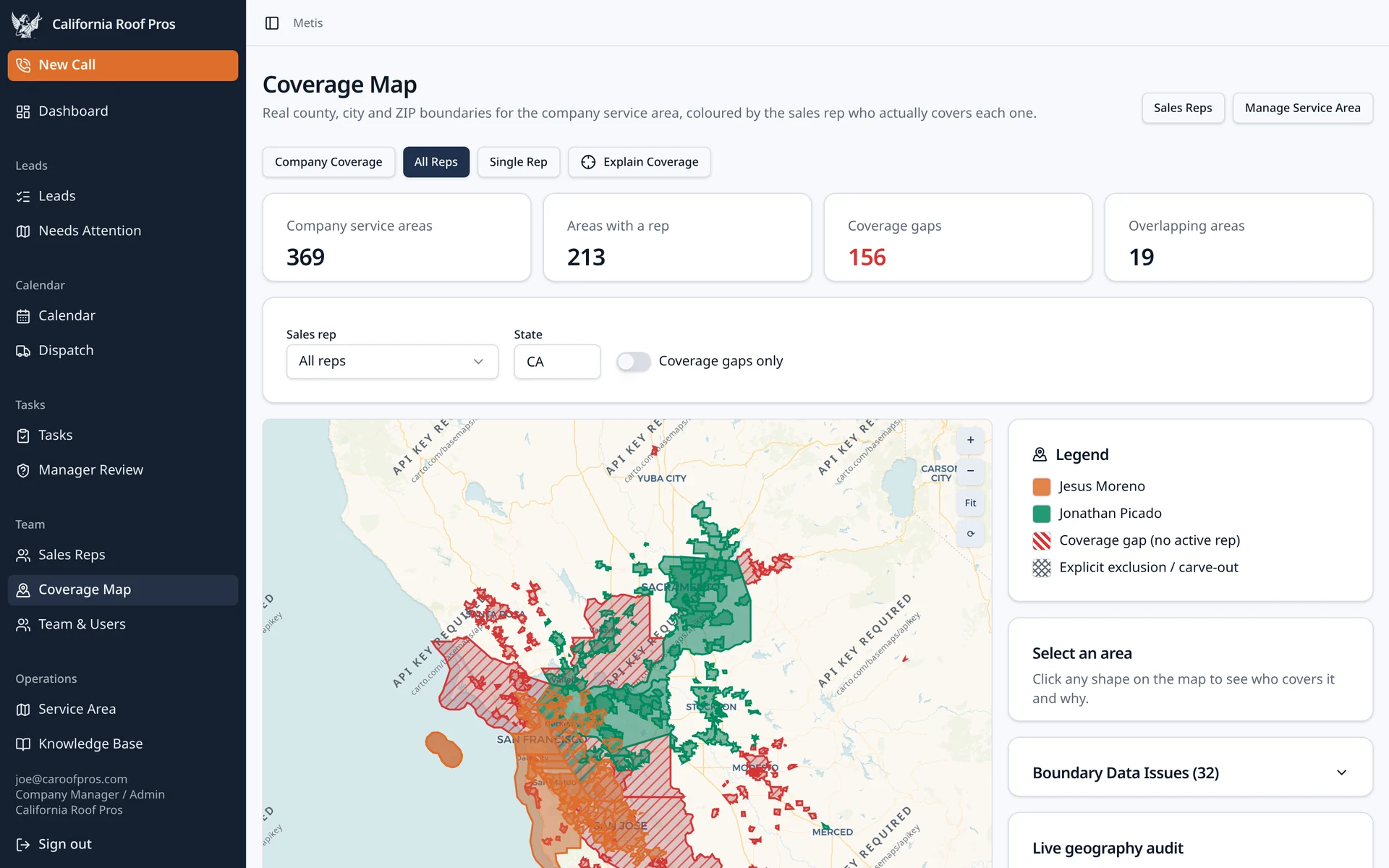This screenshot has height=868, width=1389.
Task: Switch to Single Rep view
Action: (x=518, y=162)
